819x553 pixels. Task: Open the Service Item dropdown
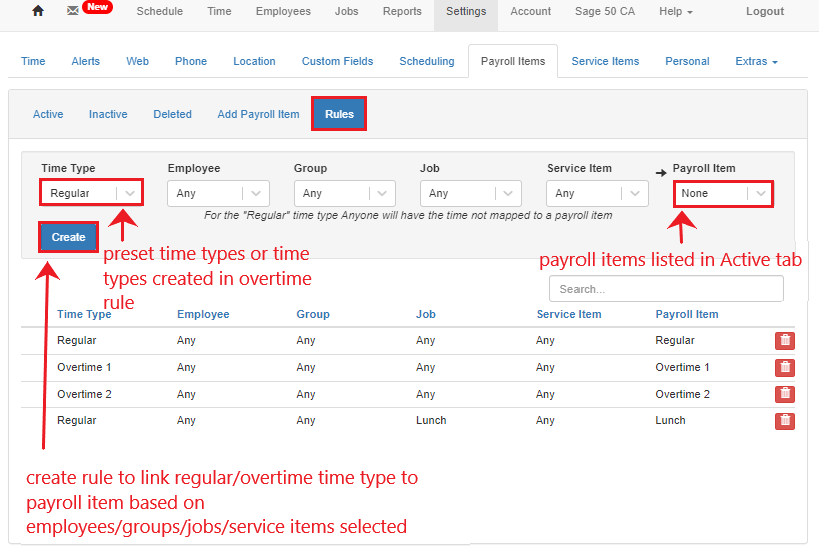(x=598, y=193)
